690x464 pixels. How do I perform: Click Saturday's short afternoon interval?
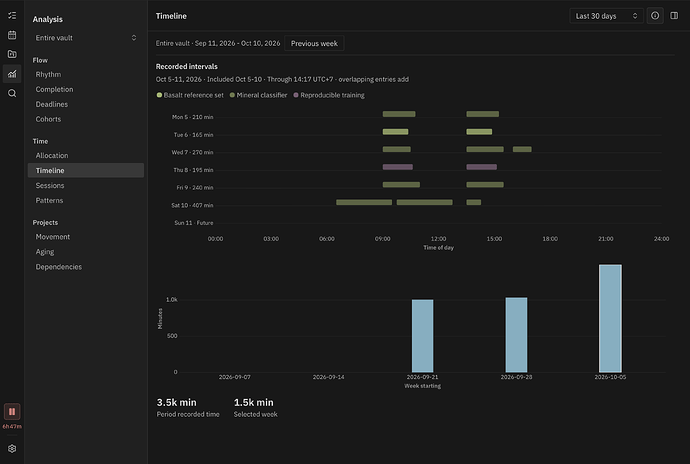[x=473, y=202]
